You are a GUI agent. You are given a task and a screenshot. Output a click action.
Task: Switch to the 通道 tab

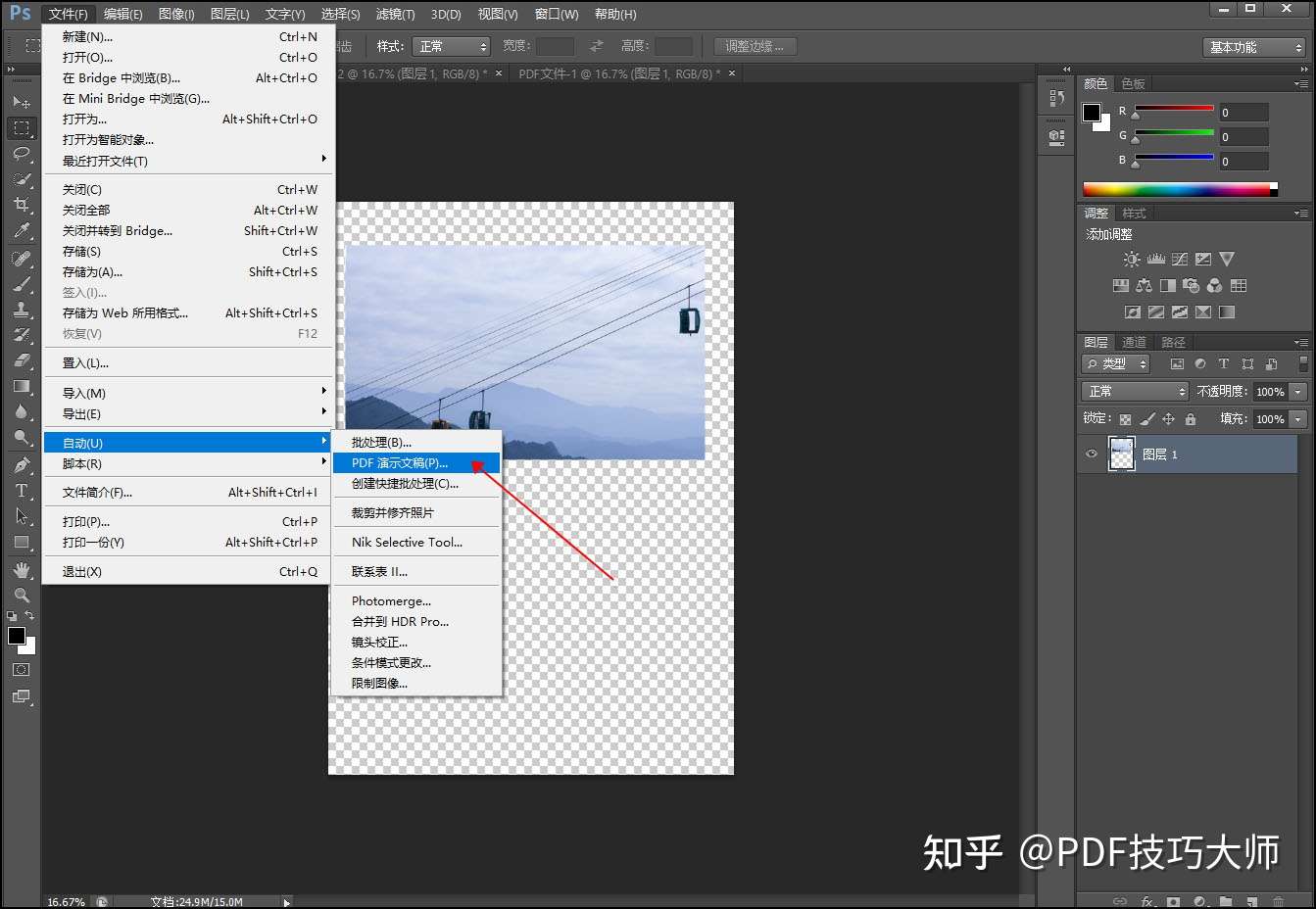(1134, 342)
